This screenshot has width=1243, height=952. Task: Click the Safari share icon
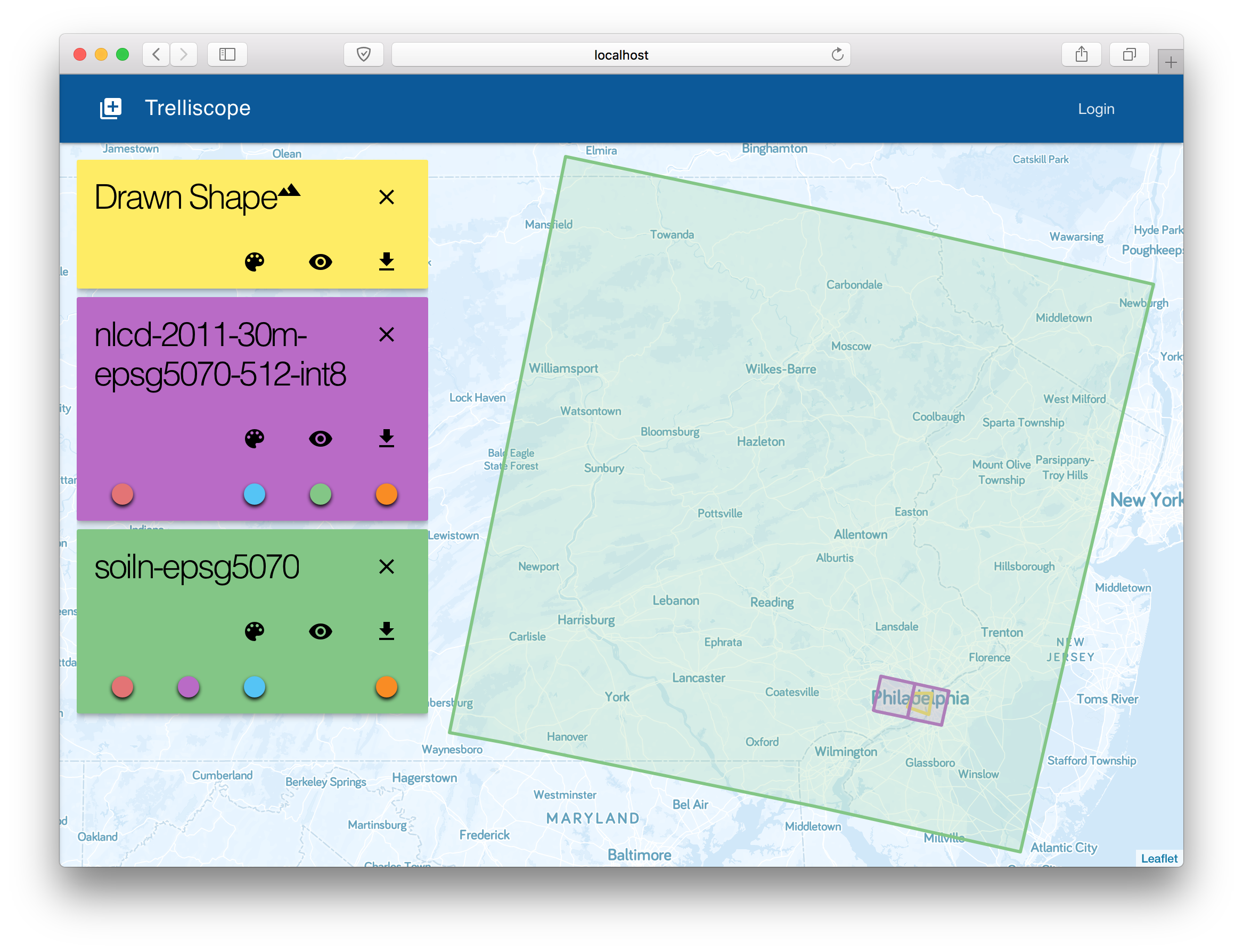point(1081,54)
